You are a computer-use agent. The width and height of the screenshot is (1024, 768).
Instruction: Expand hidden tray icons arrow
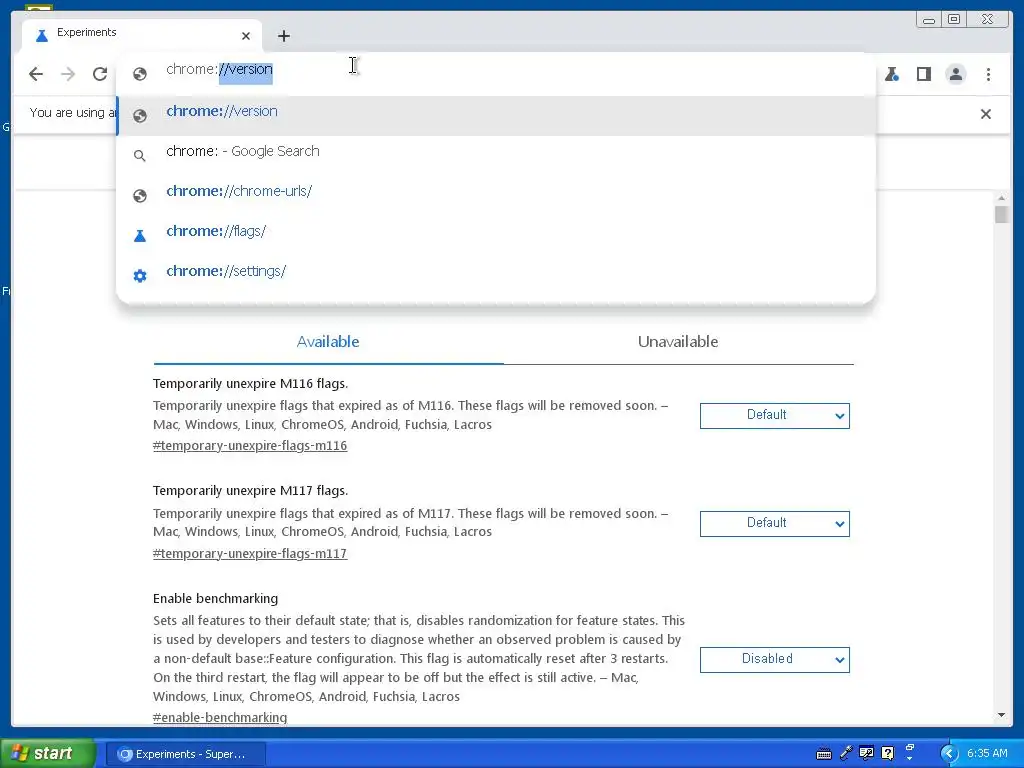tap(950, 754)
